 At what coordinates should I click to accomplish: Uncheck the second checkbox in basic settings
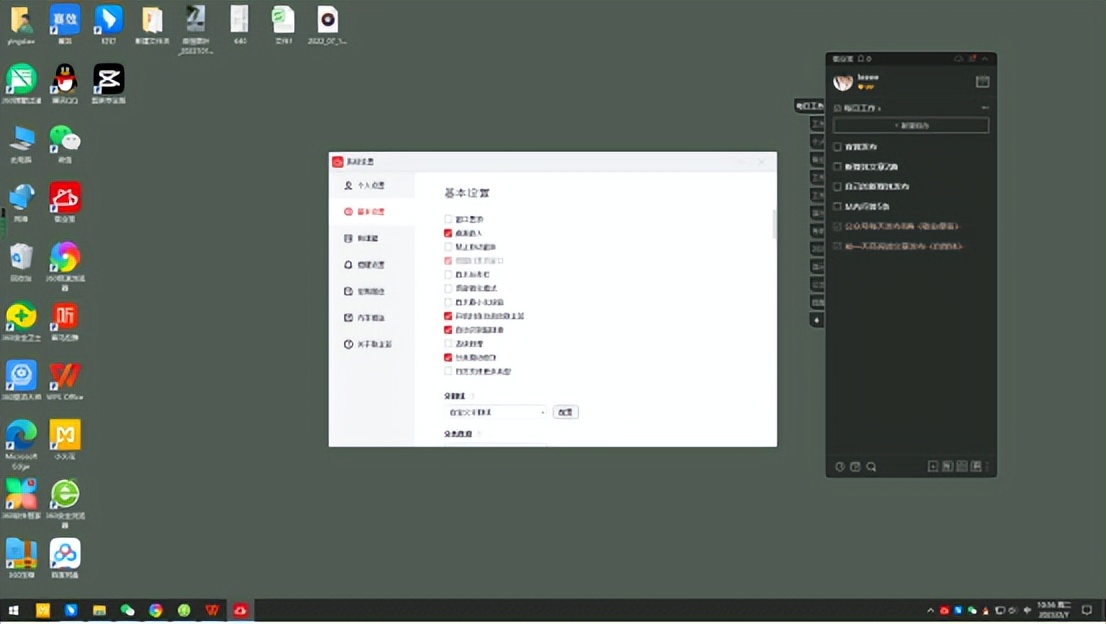point(448,233)
